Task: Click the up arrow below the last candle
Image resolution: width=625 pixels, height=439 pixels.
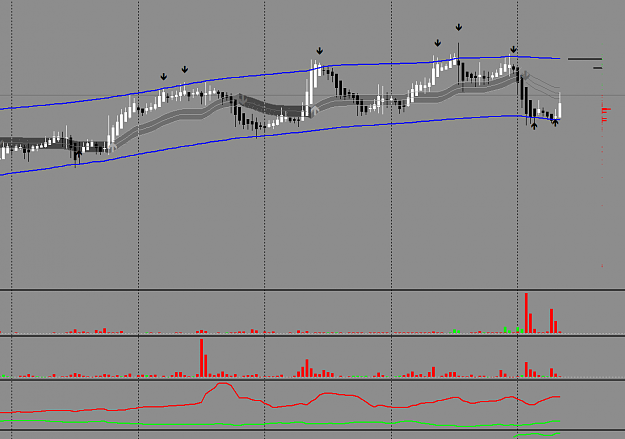Action: tap(555, 123)
